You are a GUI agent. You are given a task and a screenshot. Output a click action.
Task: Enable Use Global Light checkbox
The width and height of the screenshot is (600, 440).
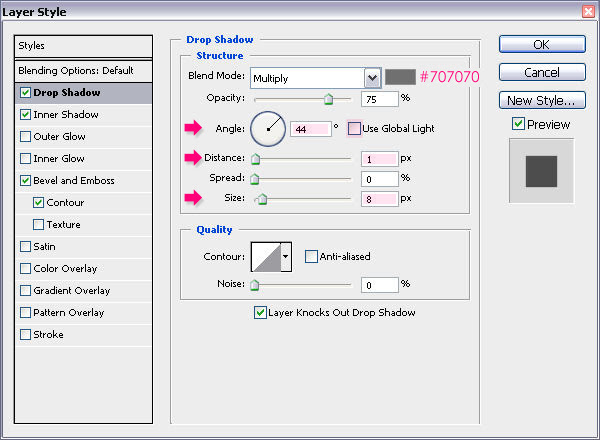[x=354, y=129]
